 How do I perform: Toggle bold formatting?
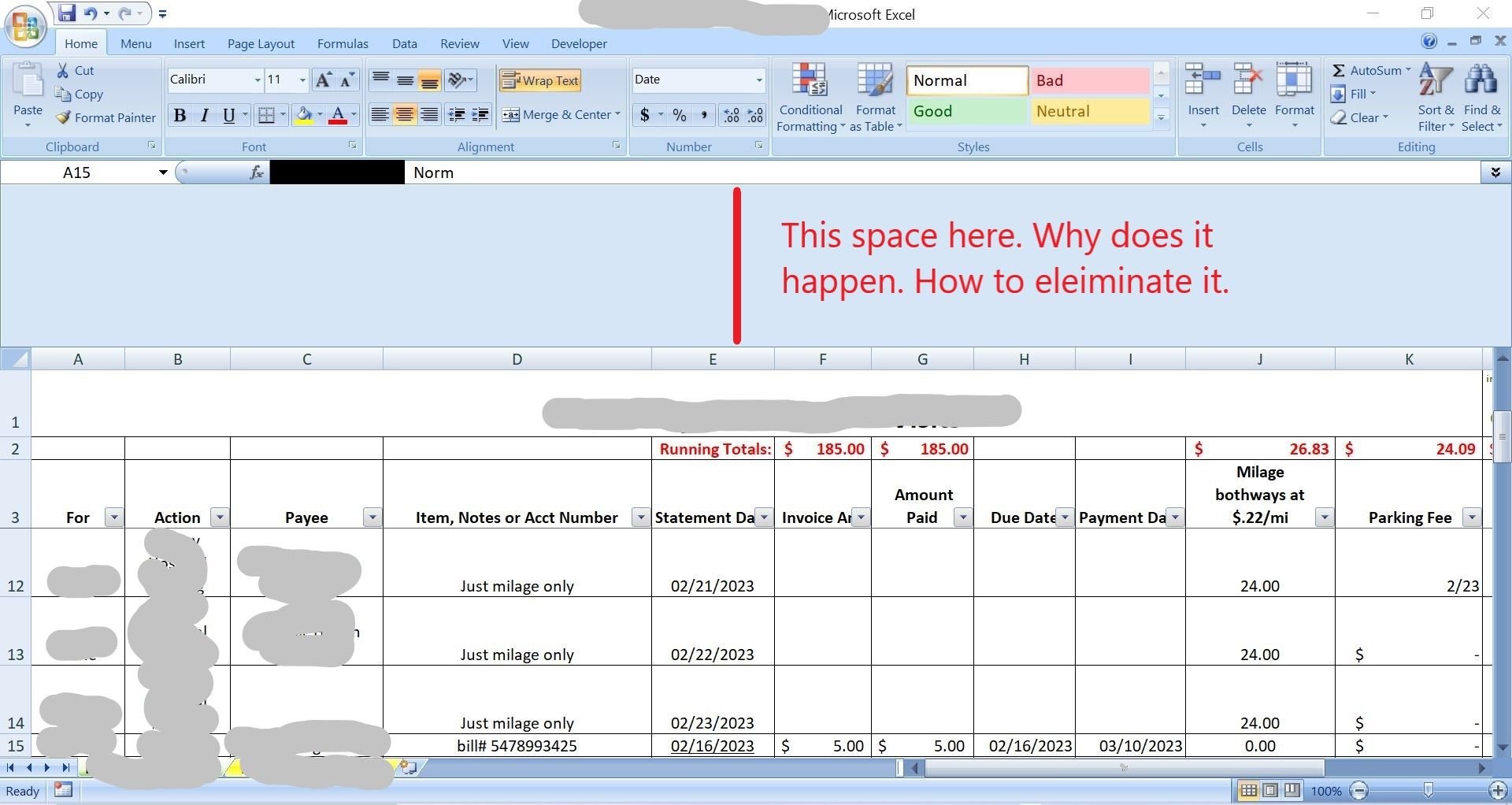point(180,115)
